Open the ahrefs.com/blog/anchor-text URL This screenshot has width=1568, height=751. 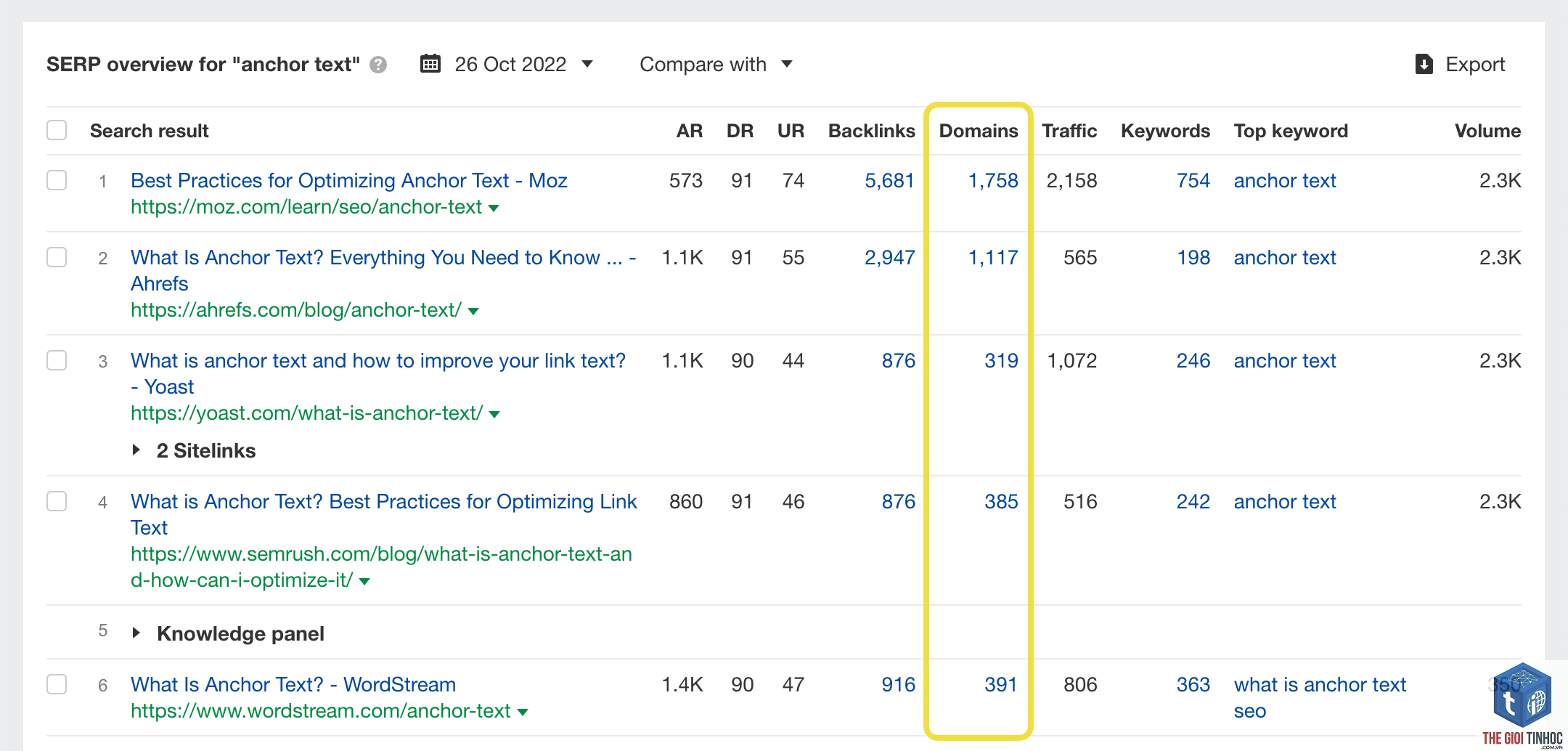[296, 310]
